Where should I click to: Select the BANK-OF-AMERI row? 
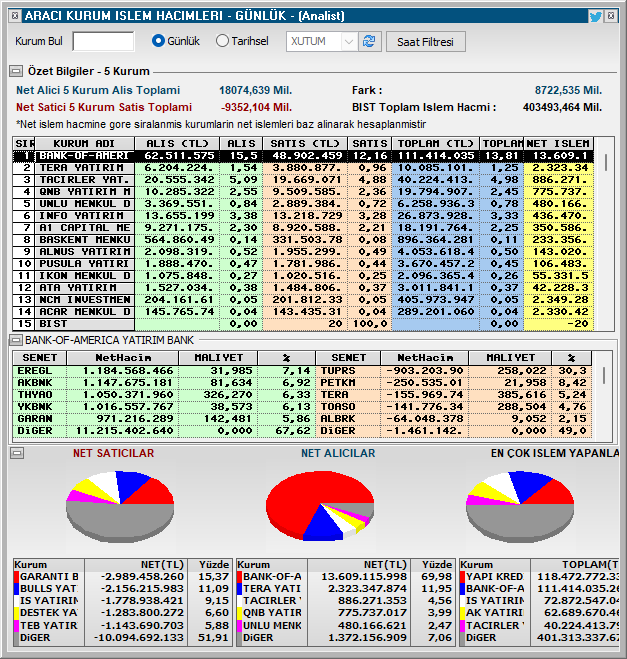click(303, 156)
